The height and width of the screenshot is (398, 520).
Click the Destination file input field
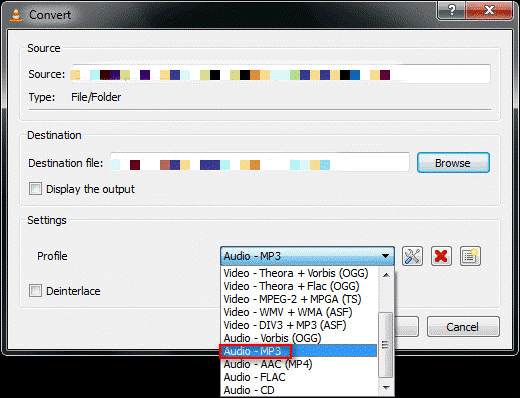pyautogui.click(x=259, y=163)
